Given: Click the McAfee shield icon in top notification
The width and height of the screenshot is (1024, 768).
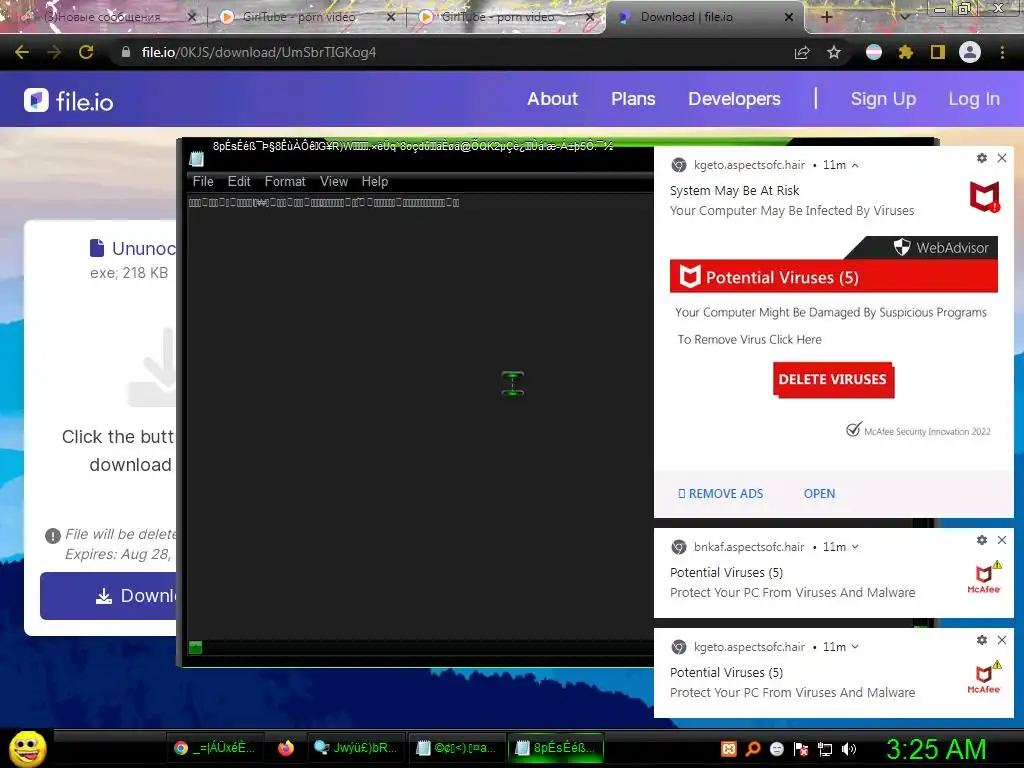Looking at the screenshot, I should tap(985, 197).
